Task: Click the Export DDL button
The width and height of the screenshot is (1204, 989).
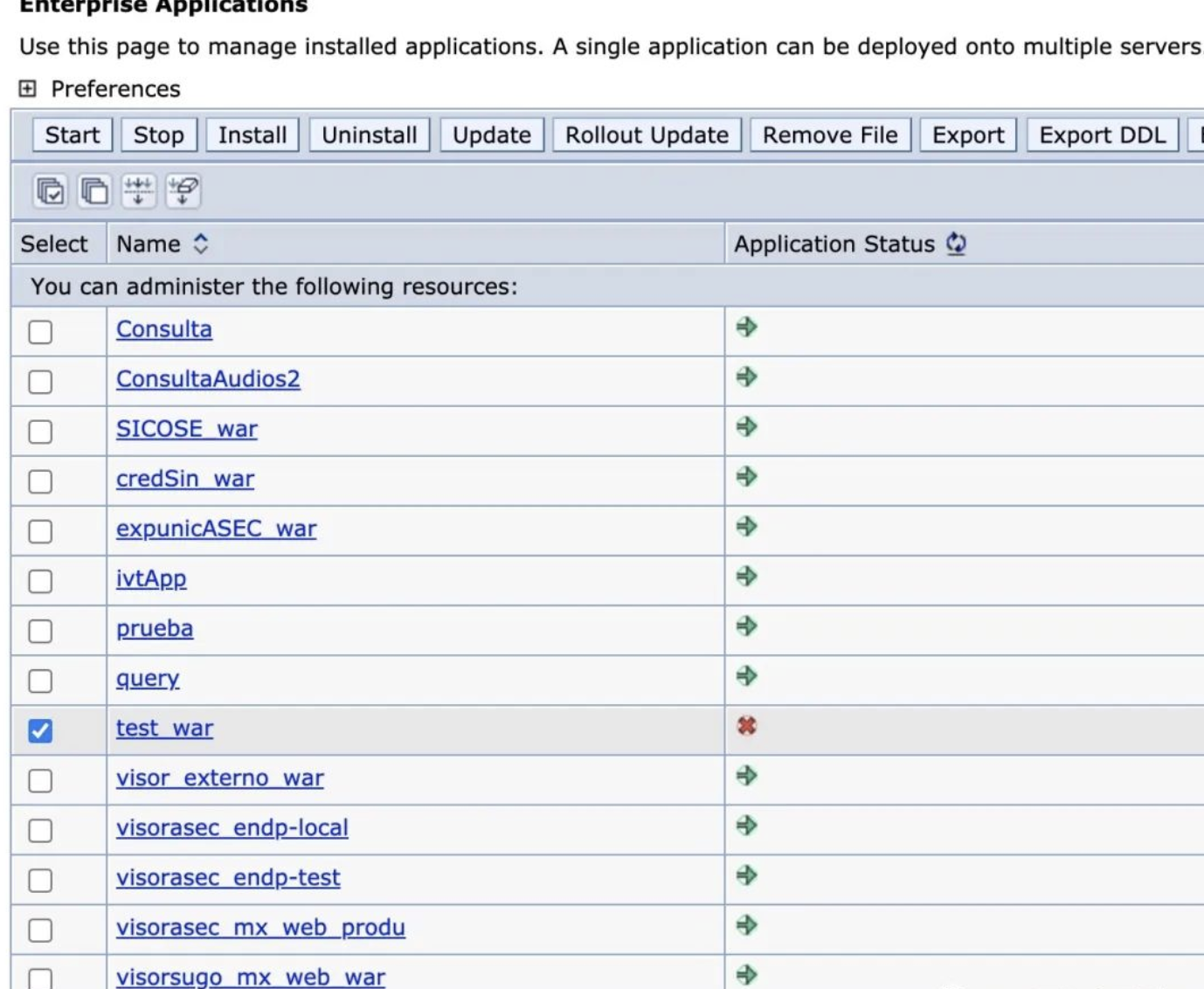Action: pyautogui.click(x=1100, y=135)
